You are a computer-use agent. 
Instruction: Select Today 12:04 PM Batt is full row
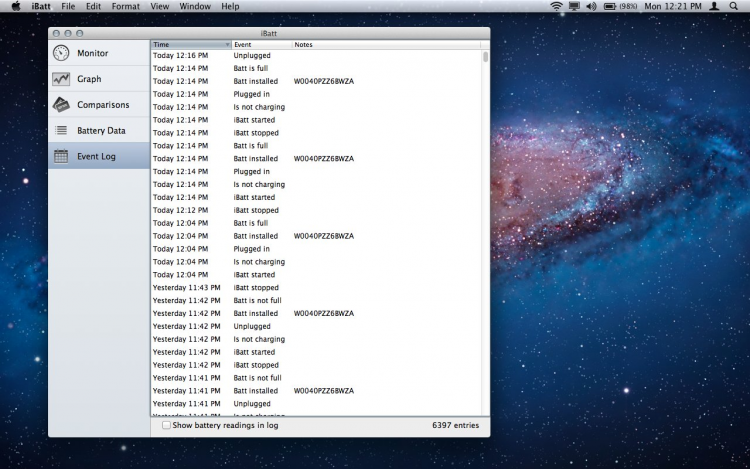point(316,223)
